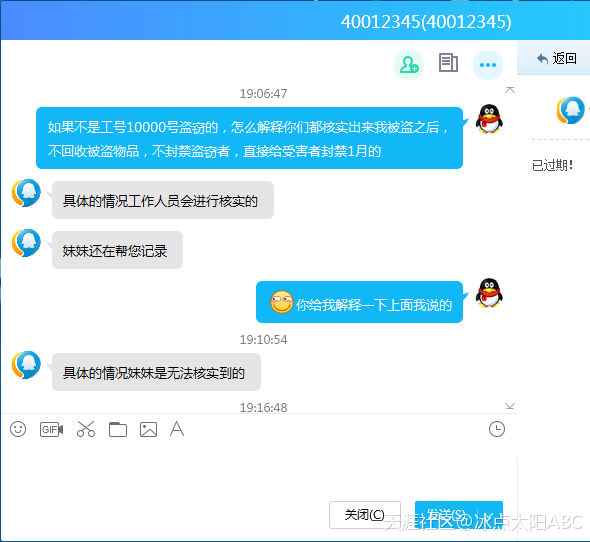The image size is (590, 542).
Task: Open the emoji smiley picker
Action: (x=18, y=429)
